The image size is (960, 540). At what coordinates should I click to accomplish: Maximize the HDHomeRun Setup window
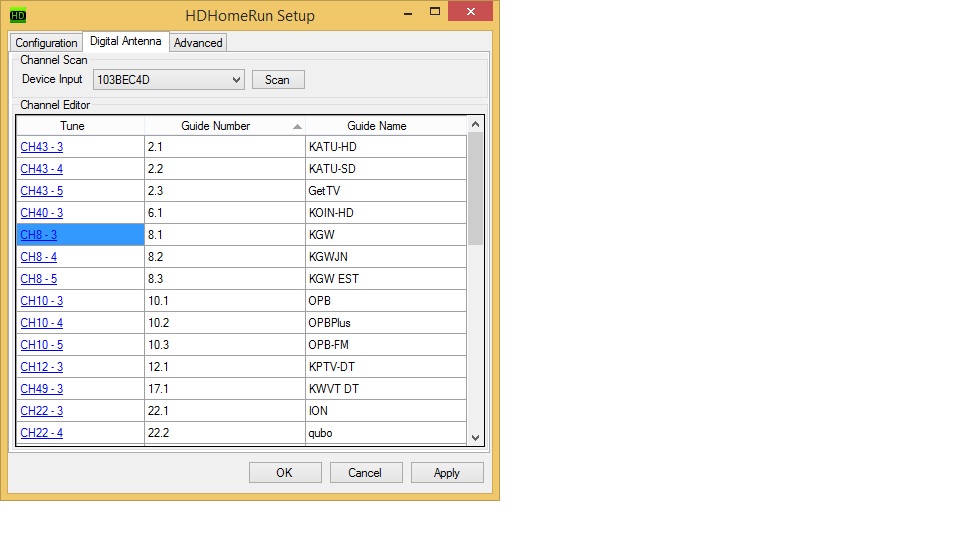pyautogui.click(x=435, y=12)
